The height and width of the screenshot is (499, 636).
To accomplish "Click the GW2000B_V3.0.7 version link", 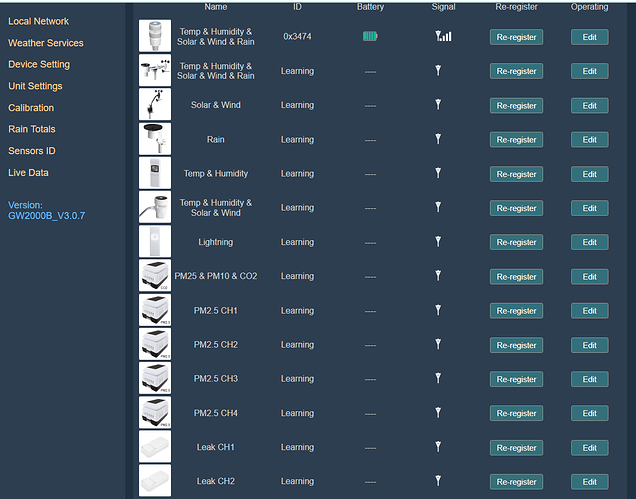I will 46,215.
